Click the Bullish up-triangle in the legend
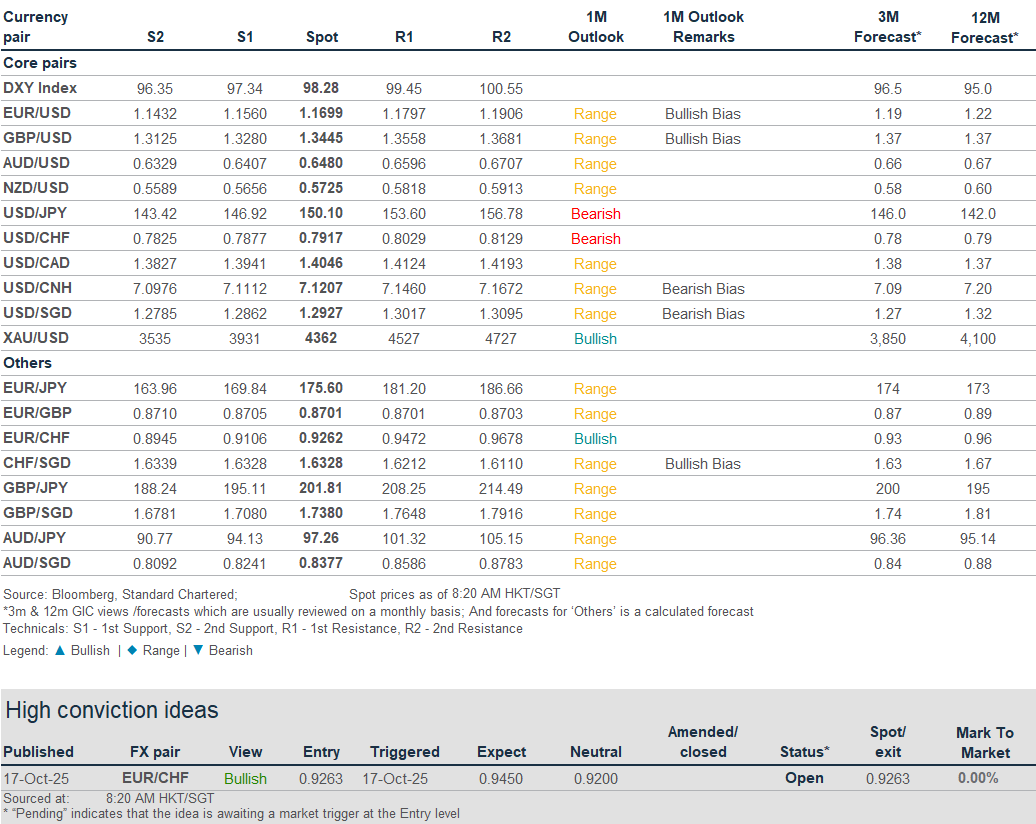Viewport: 1036px width, 824px height. tap(60, 650)
